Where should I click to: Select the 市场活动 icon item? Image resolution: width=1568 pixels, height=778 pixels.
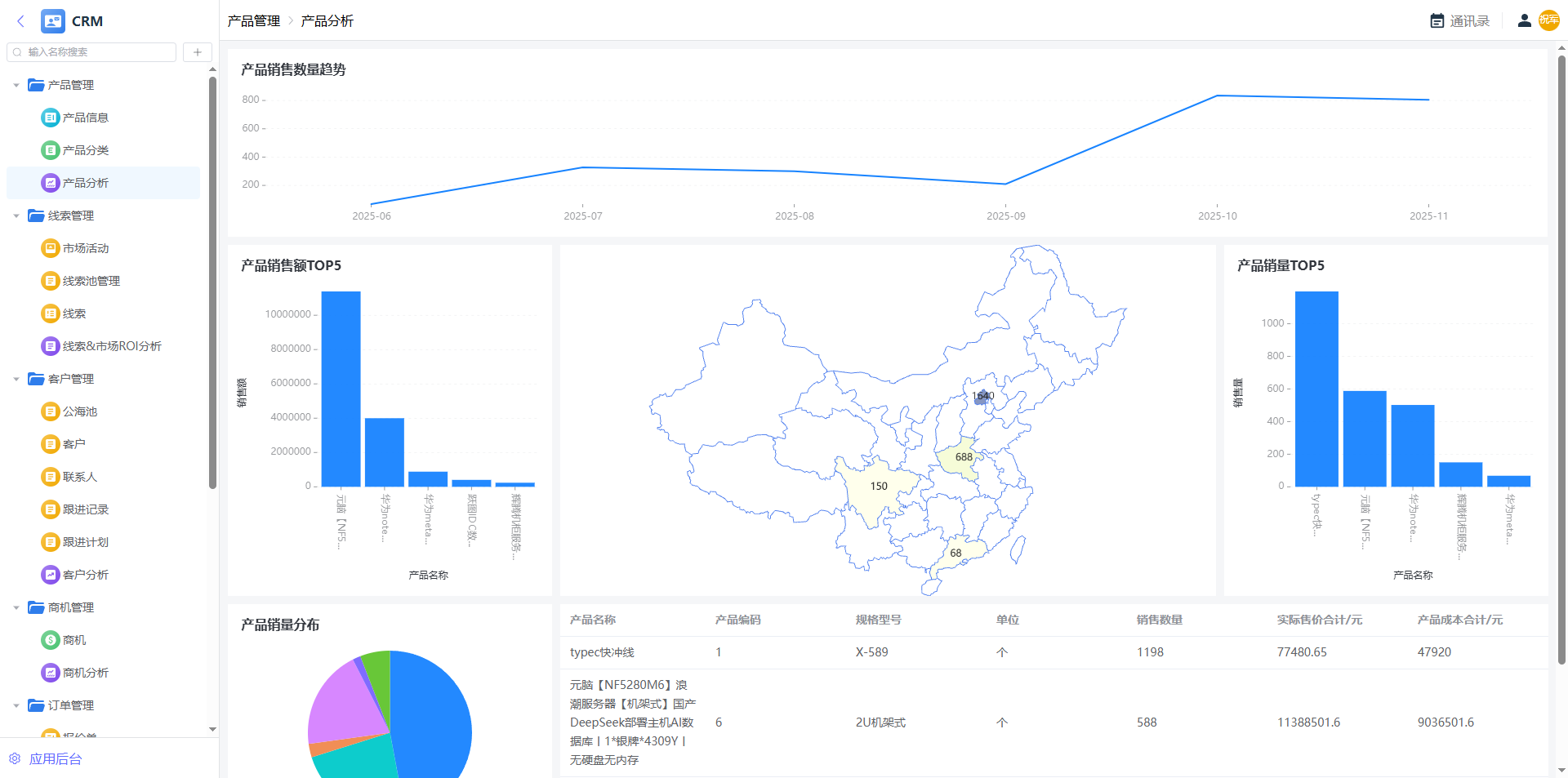point(51,248)
